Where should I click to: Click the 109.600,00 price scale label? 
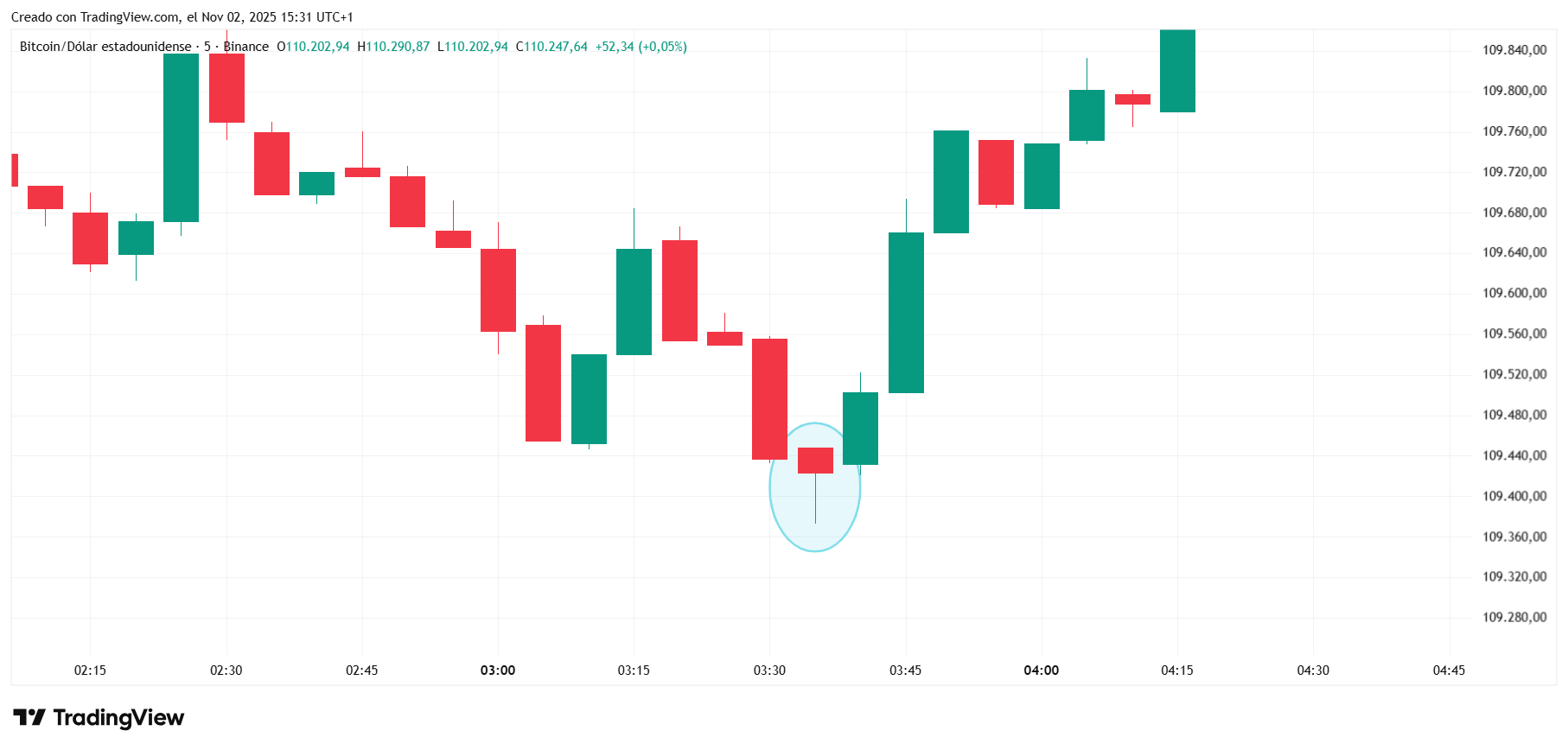(x=1514, y=293)
